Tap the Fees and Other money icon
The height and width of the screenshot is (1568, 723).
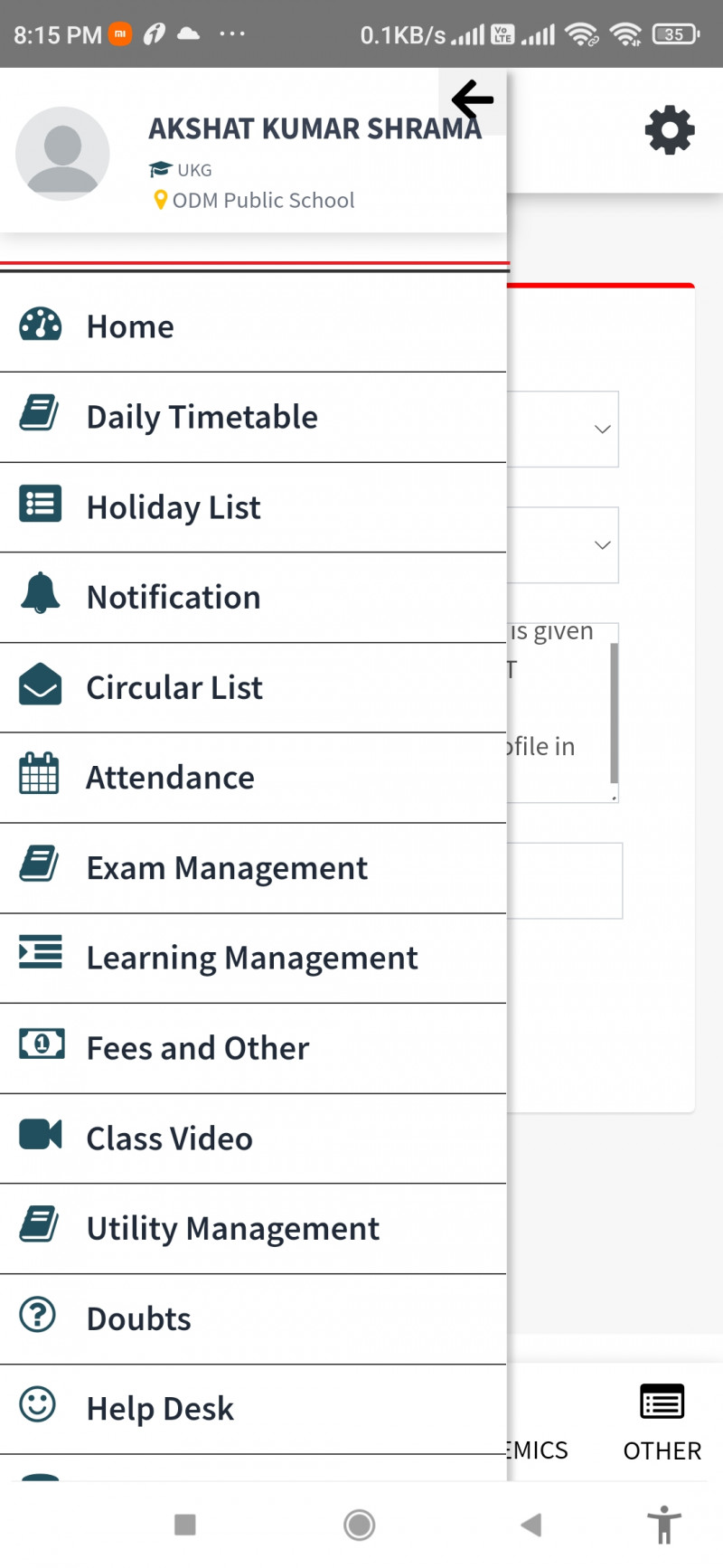[42, 1045]
